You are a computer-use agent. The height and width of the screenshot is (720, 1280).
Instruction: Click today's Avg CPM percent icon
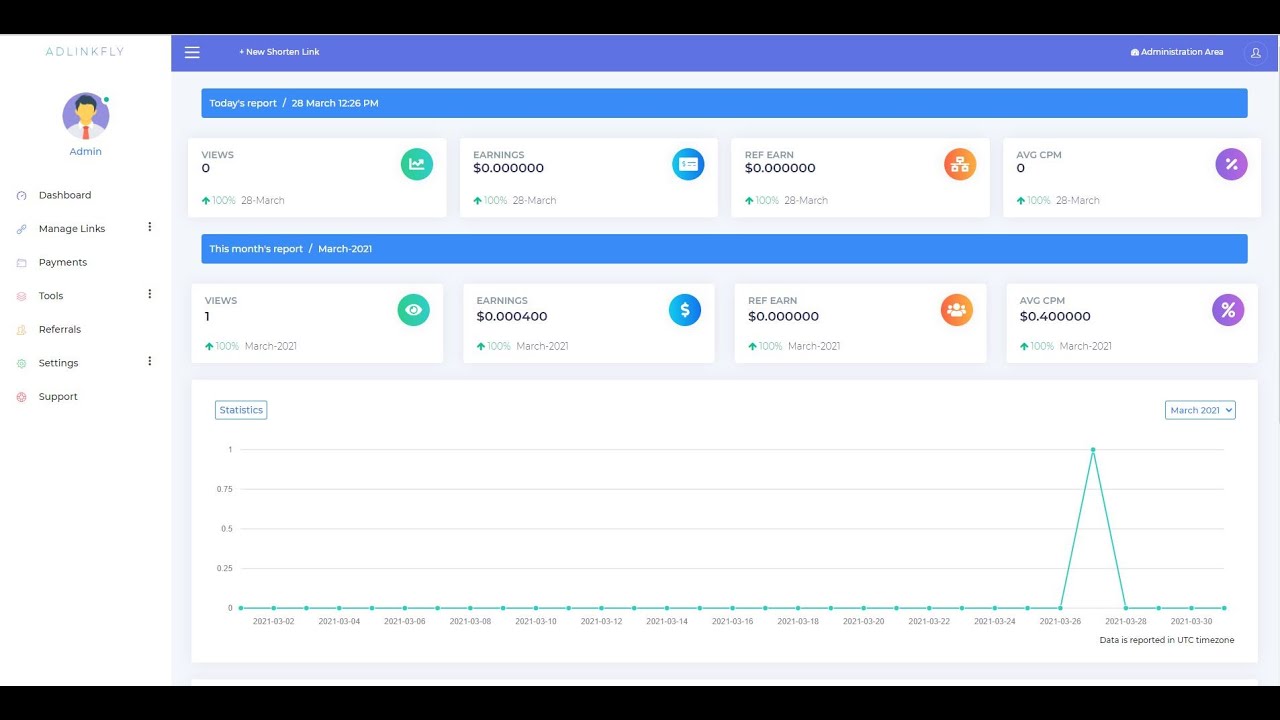1231,164
